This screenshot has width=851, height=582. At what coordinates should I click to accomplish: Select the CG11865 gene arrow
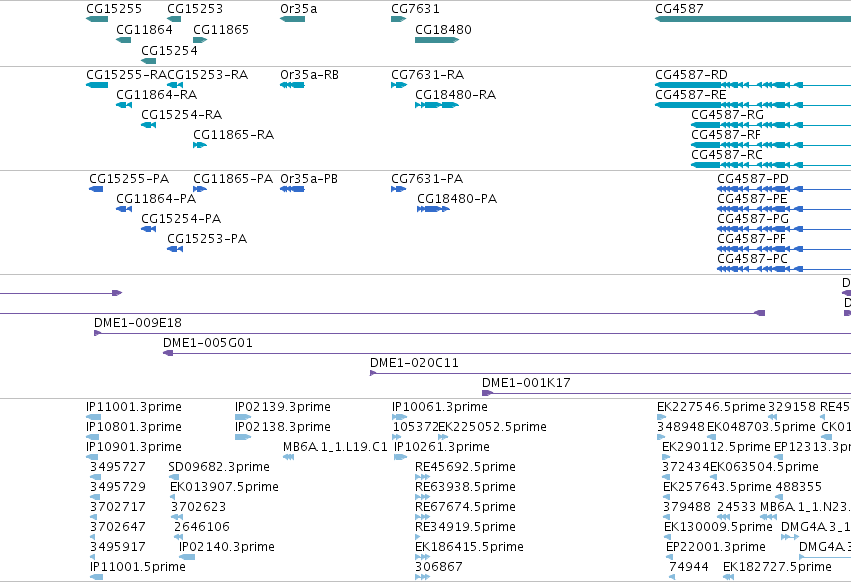pyautogui.click(x=200, y=40)
